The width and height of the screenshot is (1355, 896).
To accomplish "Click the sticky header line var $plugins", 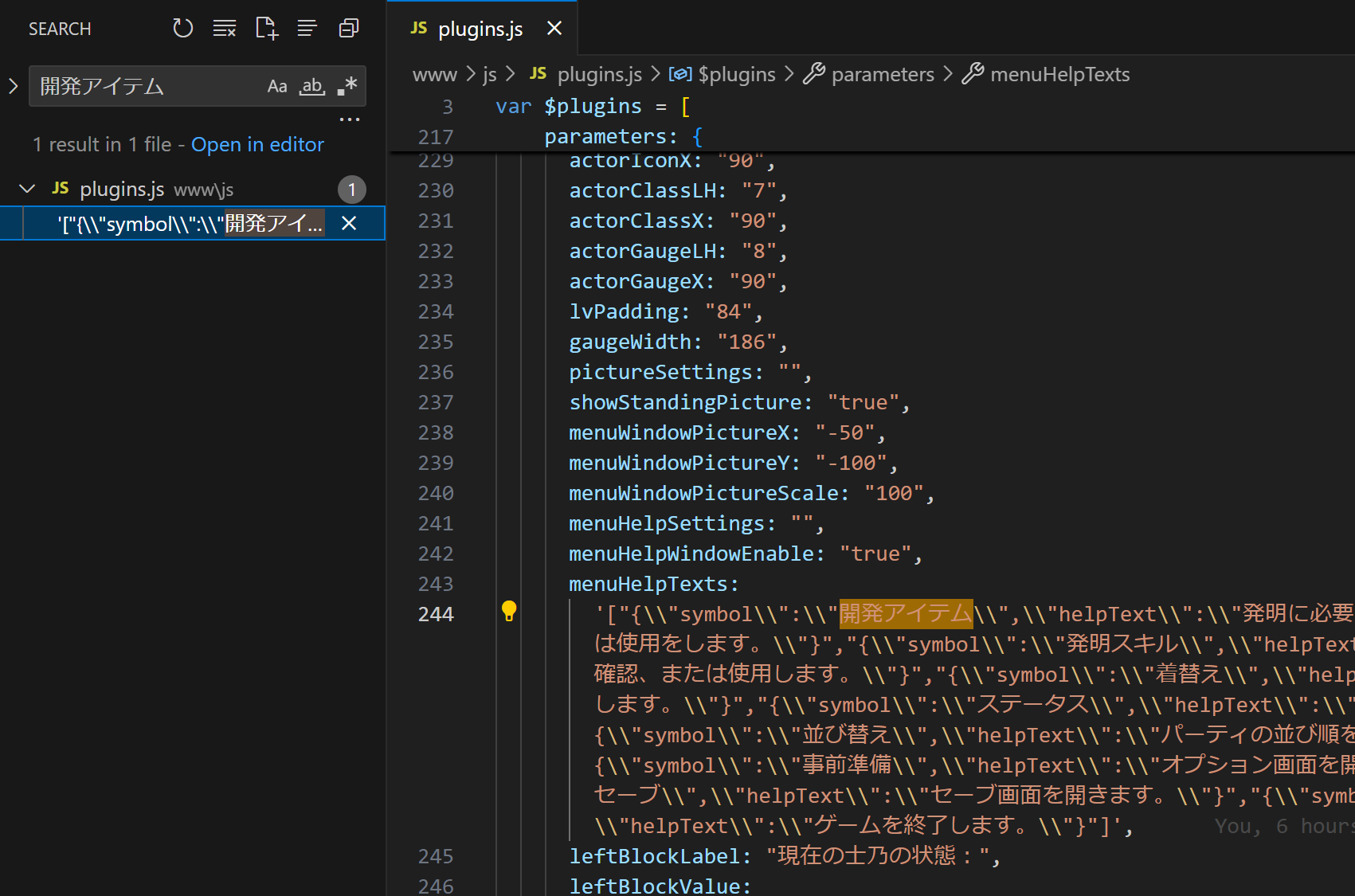I will (593, 106).
